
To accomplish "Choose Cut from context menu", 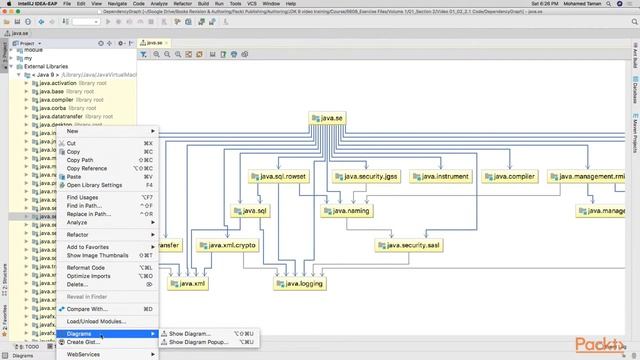I will (107, 143).
